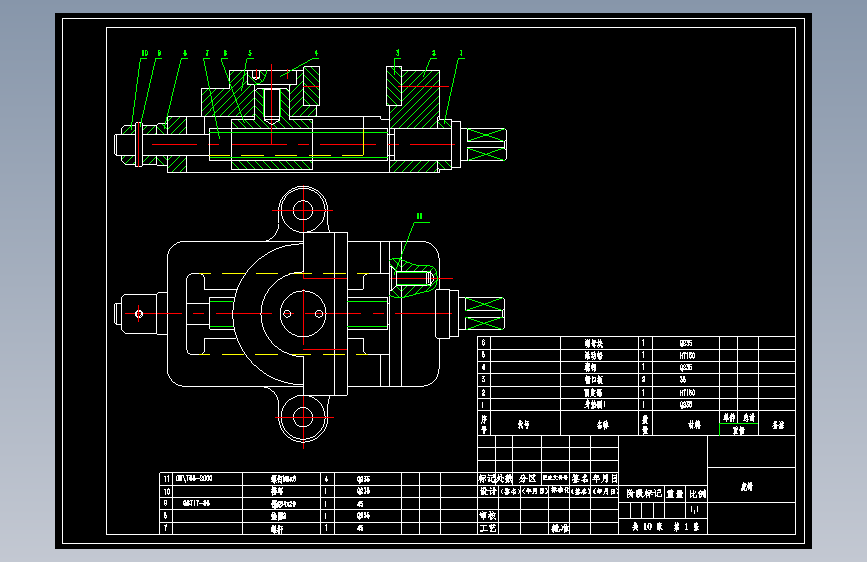
Task: Click the standard code cell in row 9
Action: click(208, 503)
